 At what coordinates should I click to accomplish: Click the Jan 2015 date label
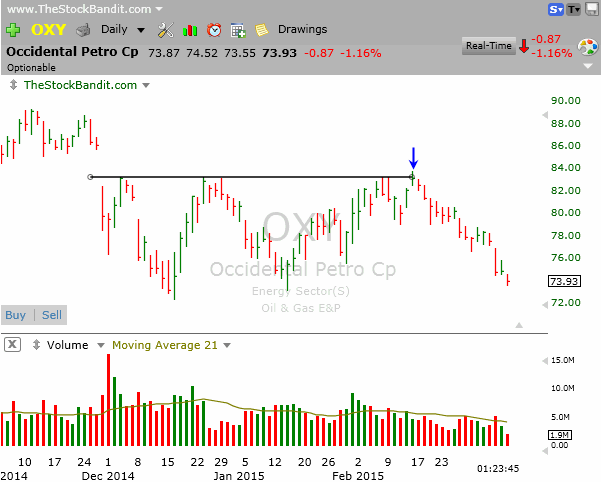click(x=239, y=476)
